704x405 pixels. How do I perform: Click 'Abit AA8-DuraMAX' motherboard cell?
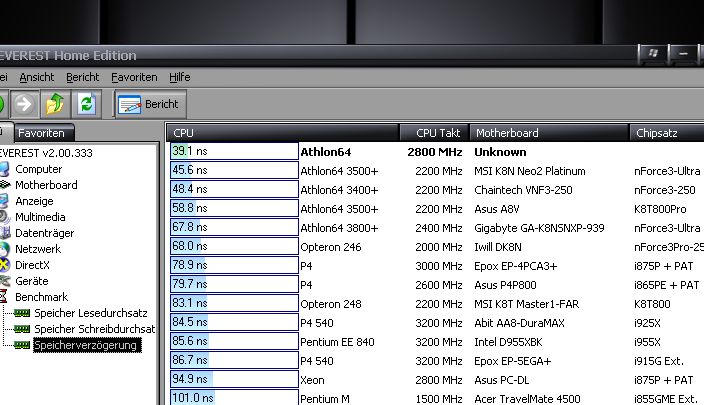[x=519, y=323]
